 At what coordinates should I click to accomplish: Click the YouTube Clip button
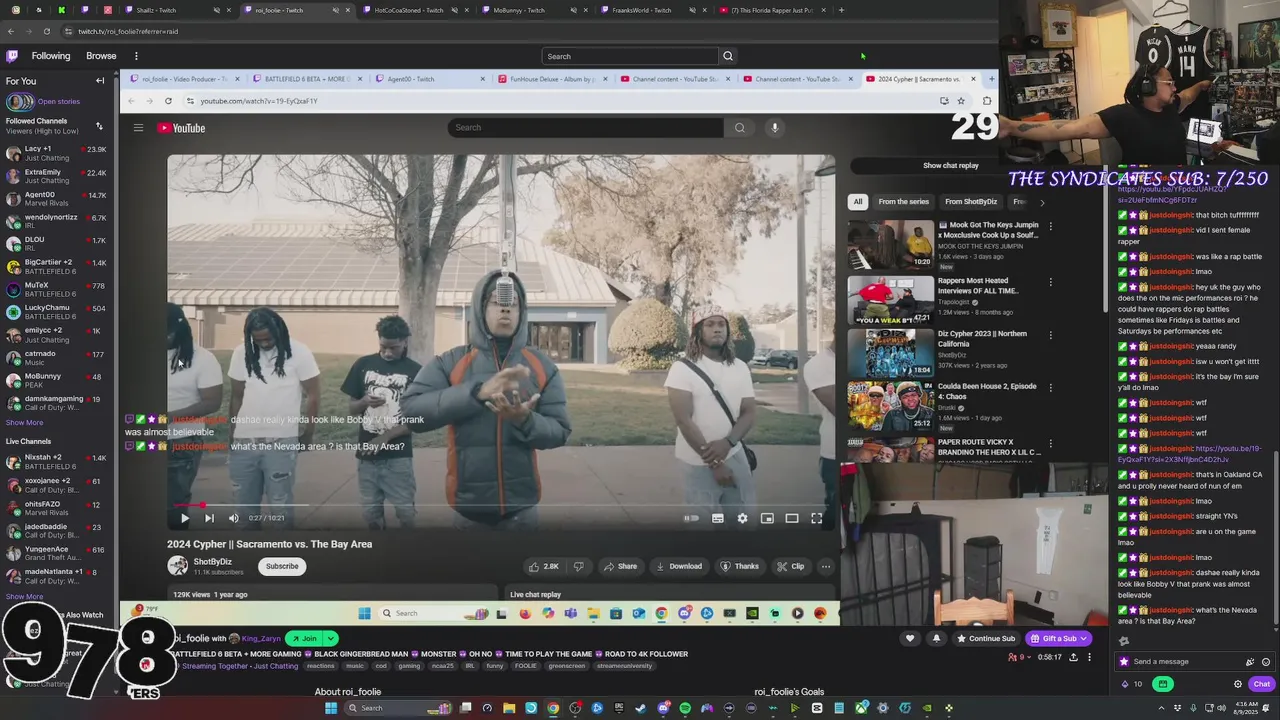click(790, 566)
